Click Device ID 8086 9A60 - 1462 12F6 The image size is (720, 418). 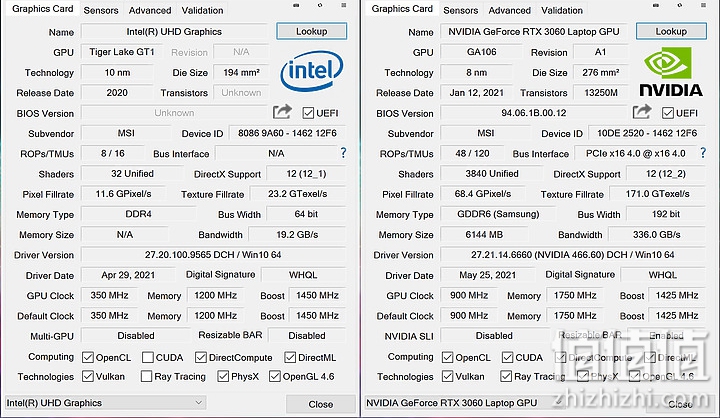click(x=287, y=133)
